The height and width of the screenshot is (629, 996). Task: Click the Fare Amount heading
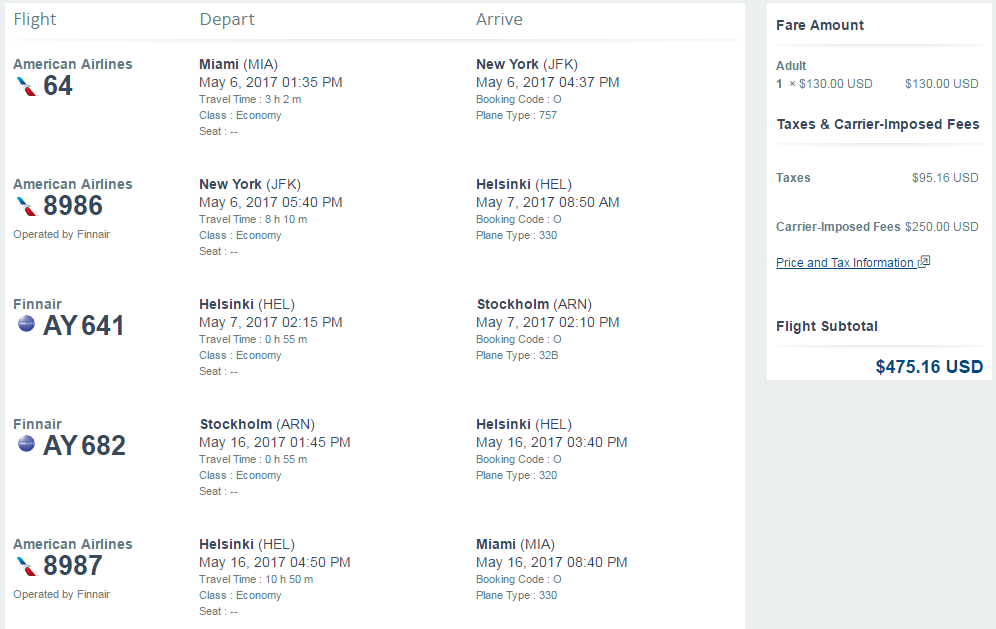point(820,25)
